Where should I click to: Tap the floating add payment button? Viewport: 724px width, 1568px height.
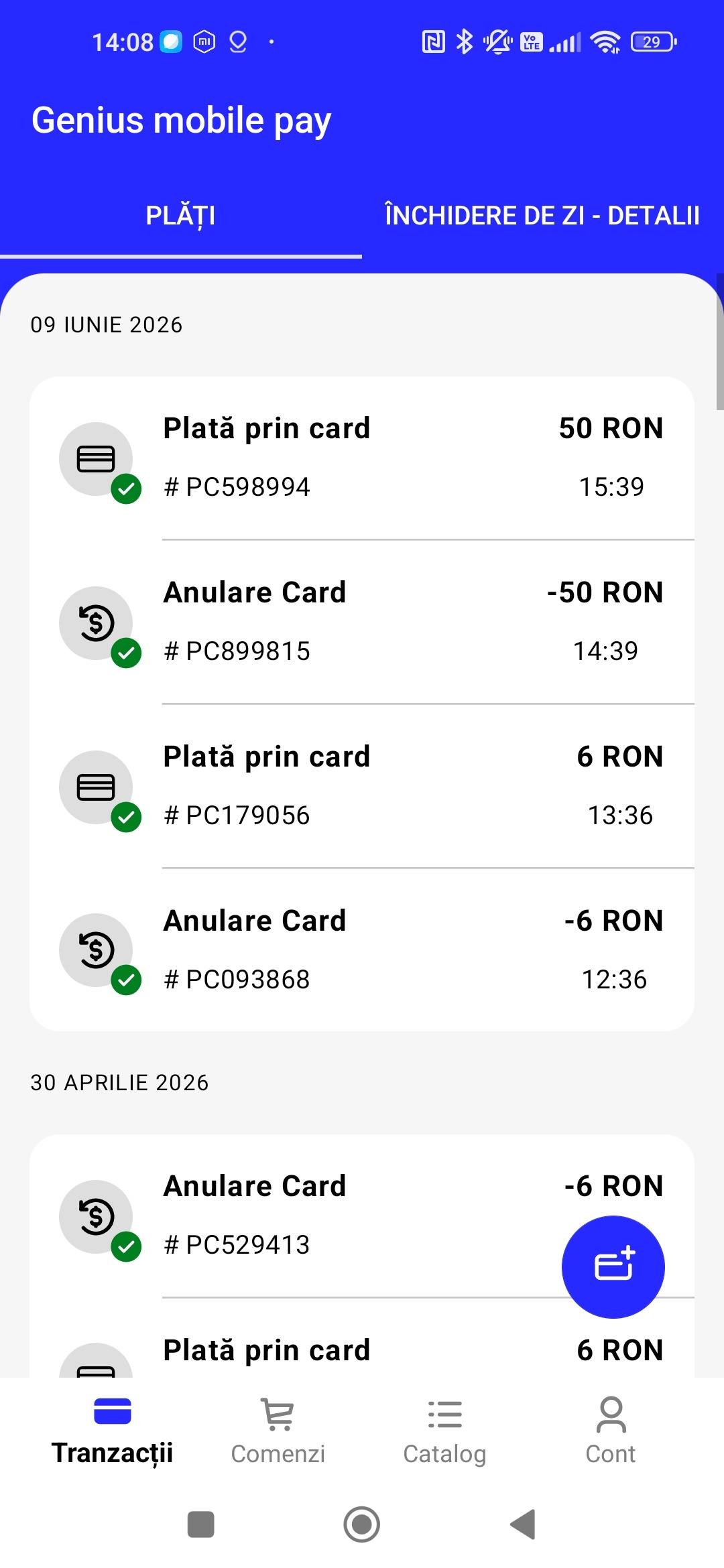pyautogui.click(x=613, y=1266)
